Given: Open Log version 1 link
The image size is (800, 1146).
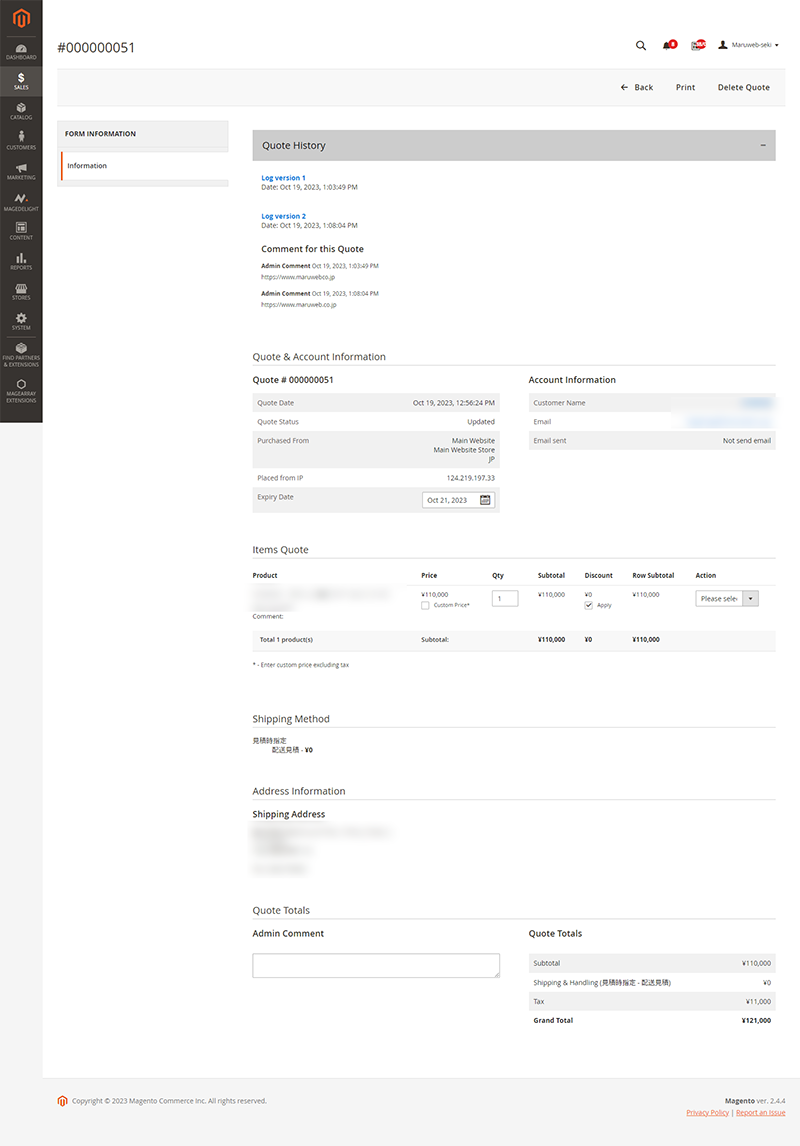Looking at the screenshot, I should pyautogui.click(x=283, y=178).
